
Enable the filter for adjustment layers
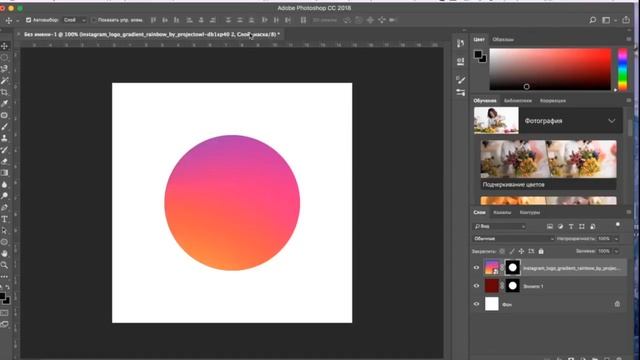[x=560, y=227]
